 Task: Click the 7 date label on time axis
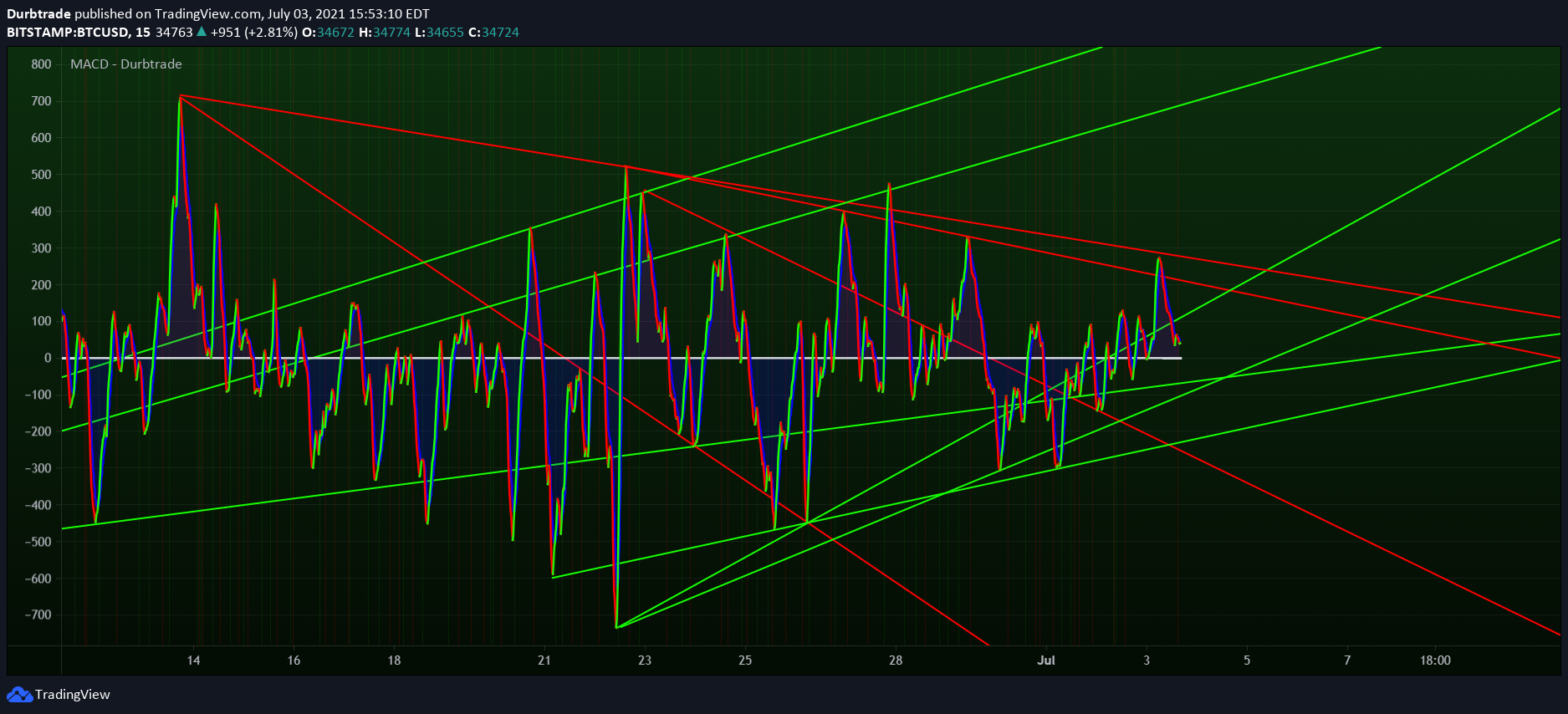click(1347, 660)
